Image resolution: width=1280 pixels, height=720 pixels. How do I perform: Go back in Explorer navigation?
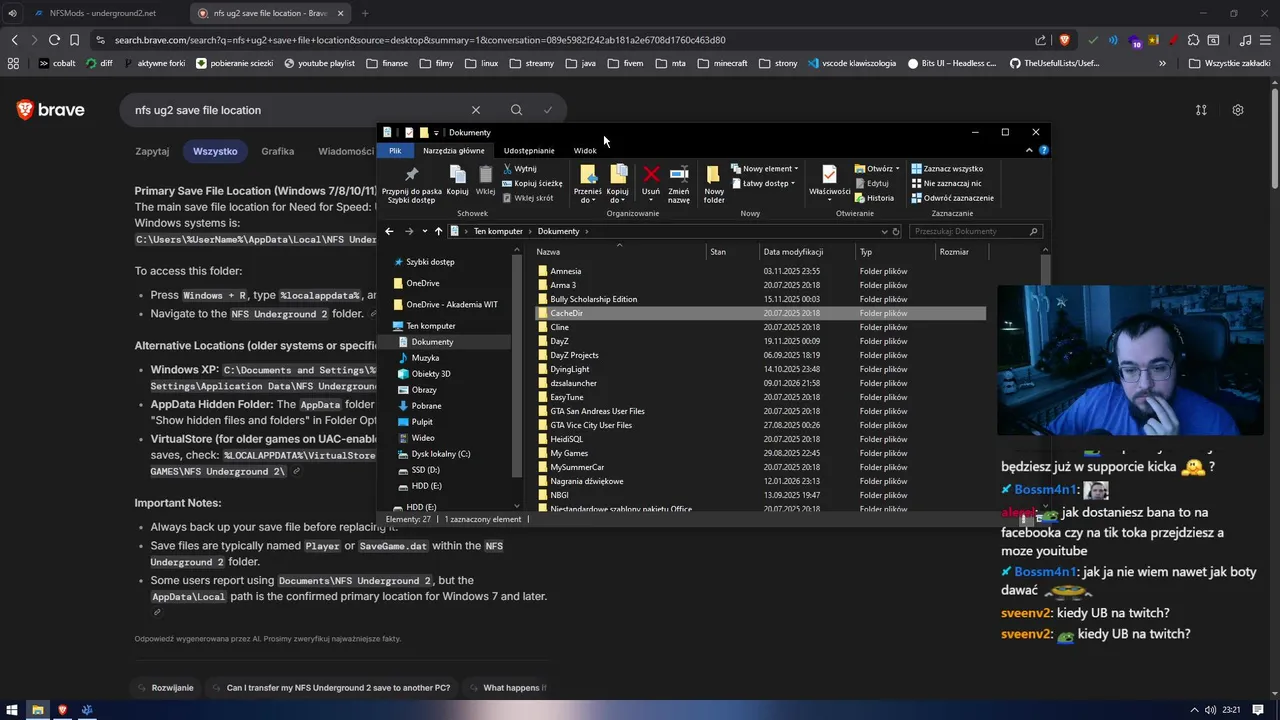point(389,231)
